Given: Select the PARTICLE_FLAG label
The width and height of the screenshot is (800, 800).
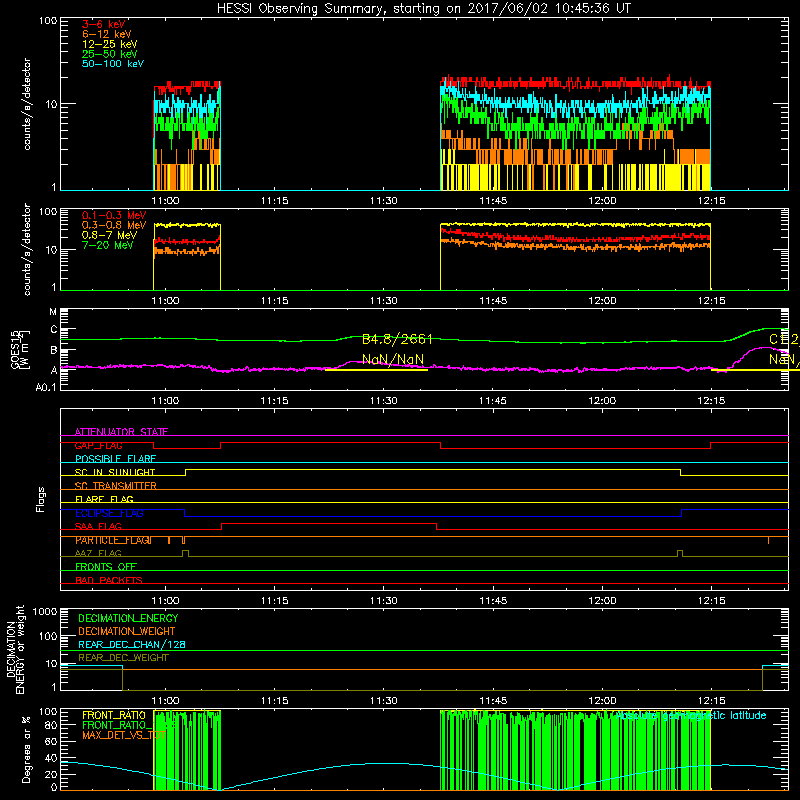Looking at the screenshot, I should pos(113,540).
